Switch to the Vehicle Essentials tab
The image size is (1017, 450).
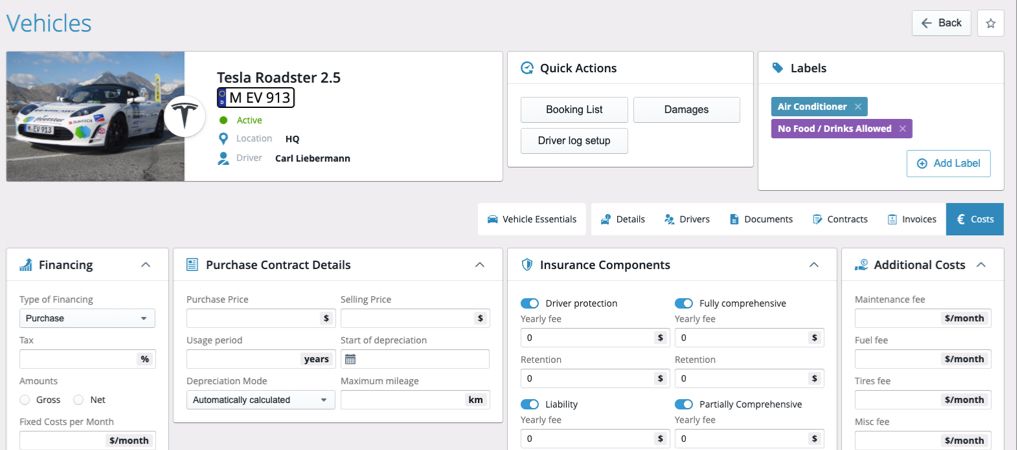(x=532, y=219)
